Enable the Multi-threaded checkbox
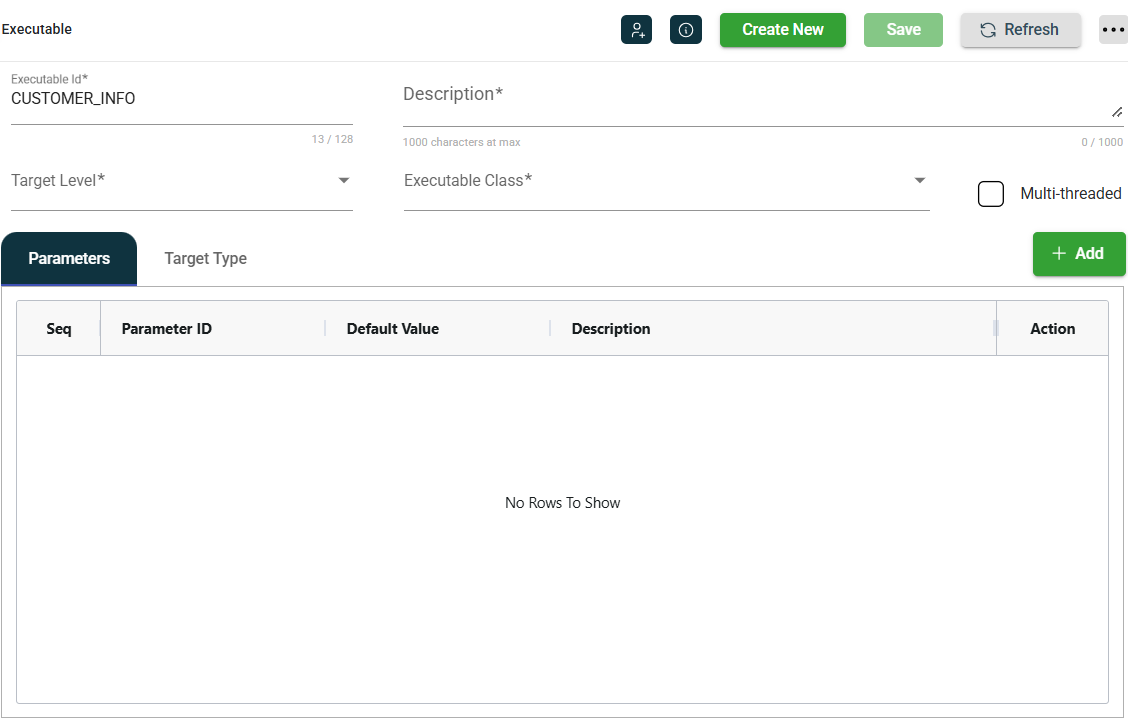The width and height of the screenshot is (1128, 721). point(990,194)
